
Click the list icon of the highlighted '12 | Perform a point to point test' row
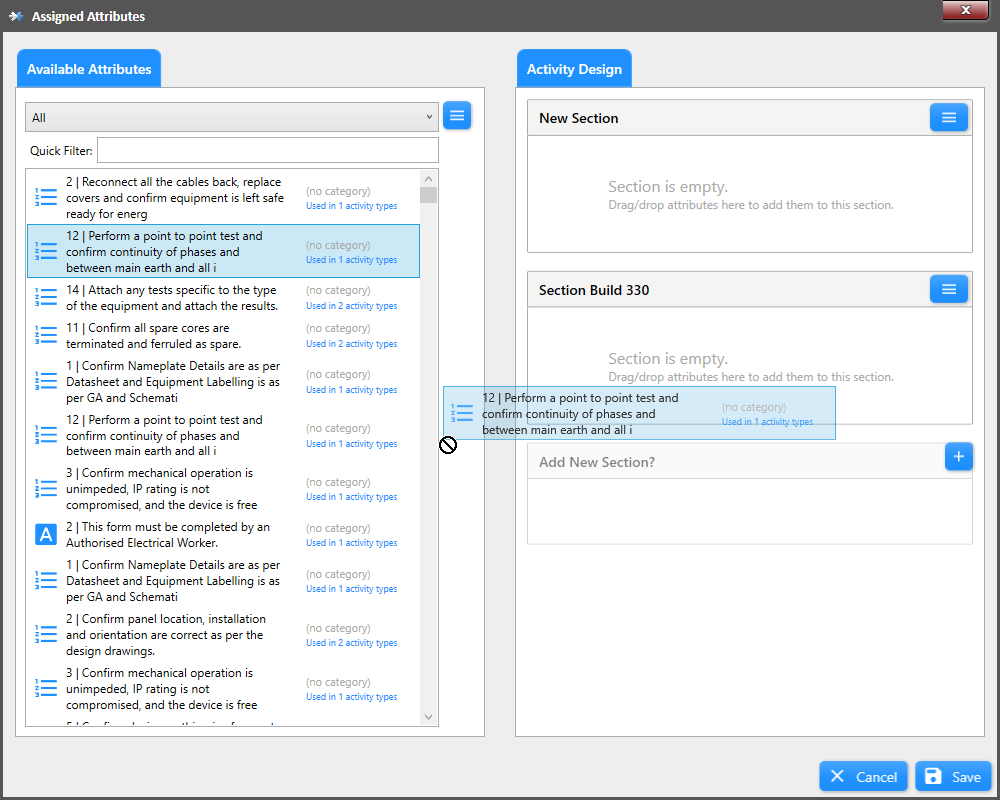pos(45,251)
